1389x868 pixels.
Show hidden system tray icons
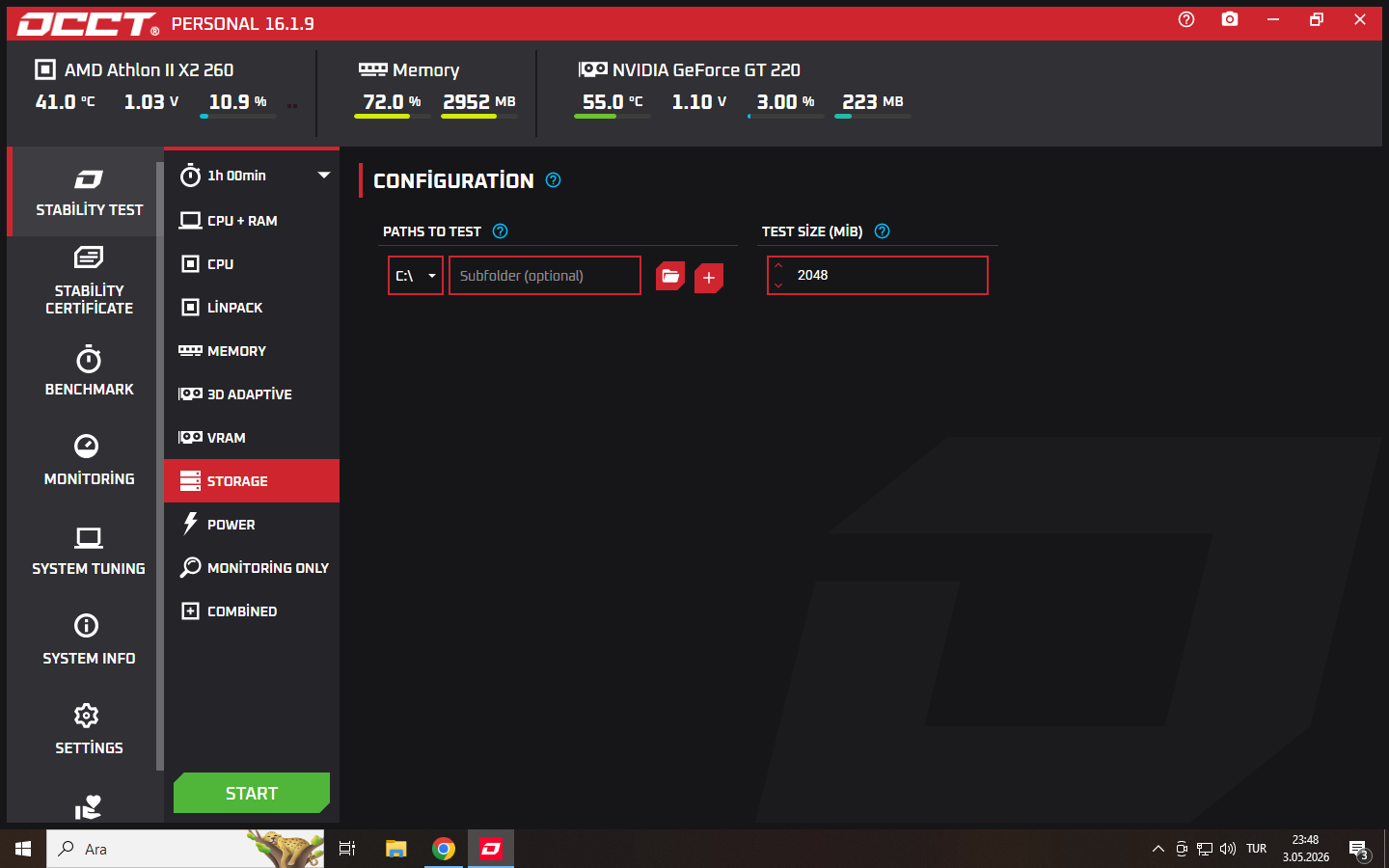(x=1158, y=849)
